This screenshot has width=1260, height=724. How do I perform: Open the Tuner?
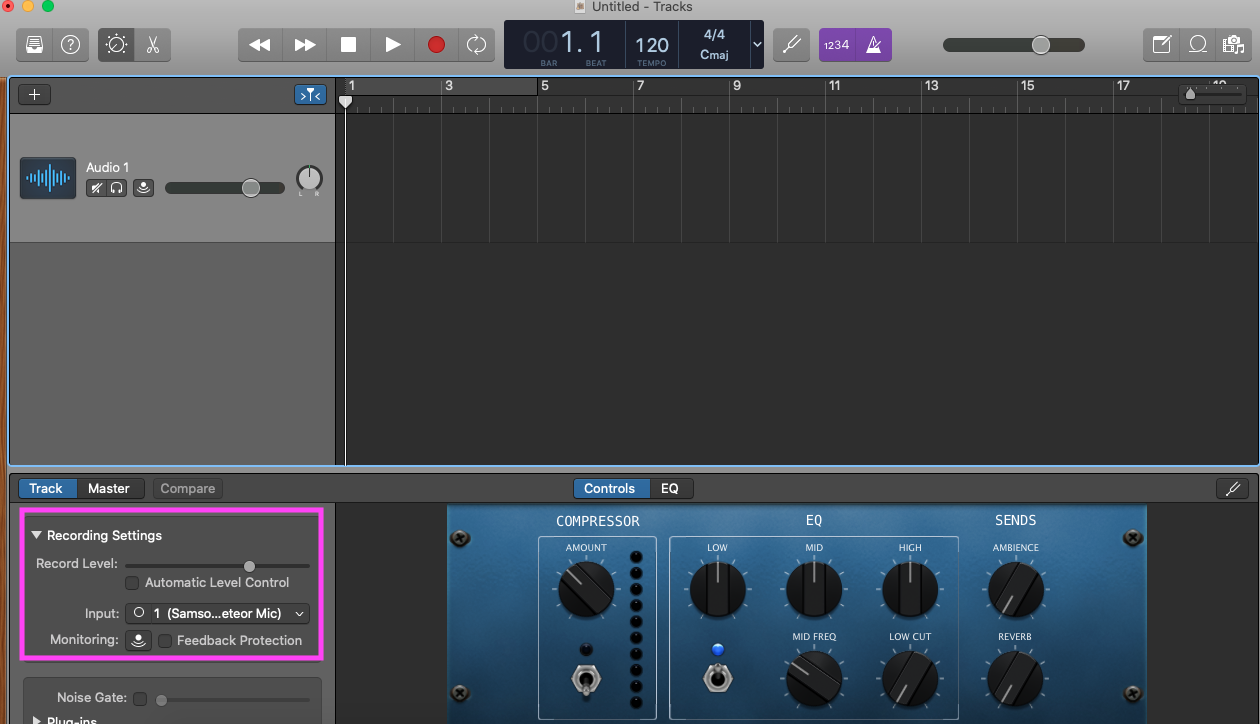[791, 45]
